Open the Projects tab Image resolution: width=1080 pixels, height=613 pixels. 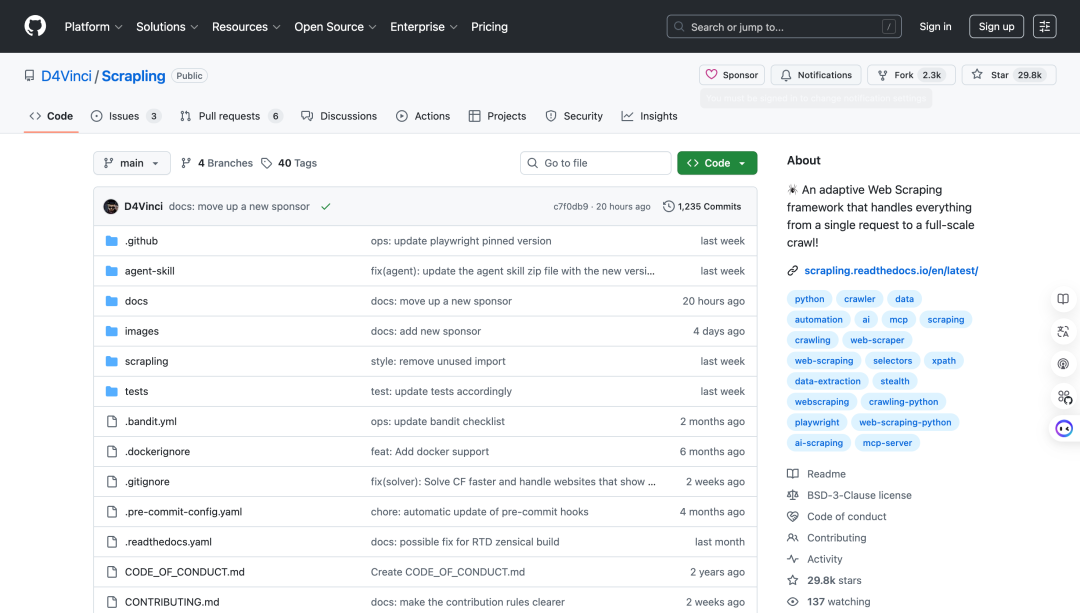[x=497, y=116]
